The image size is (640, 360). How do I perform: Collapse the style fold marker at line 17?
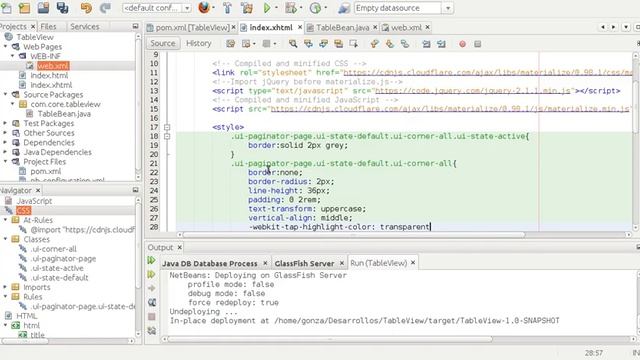[167, 127]
